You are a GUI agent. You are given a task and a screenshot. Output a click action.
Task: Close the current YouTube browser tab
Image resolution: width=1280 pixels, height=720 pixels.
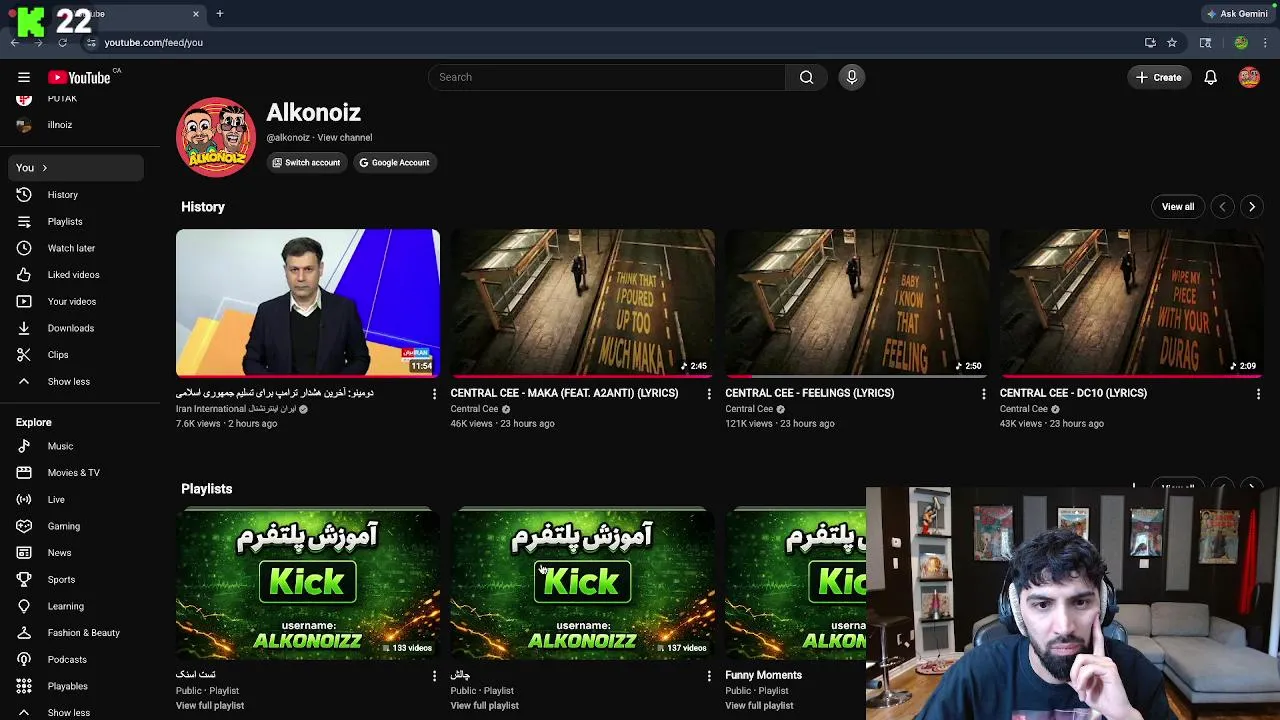pyautogui.click(x=196, y=14)
